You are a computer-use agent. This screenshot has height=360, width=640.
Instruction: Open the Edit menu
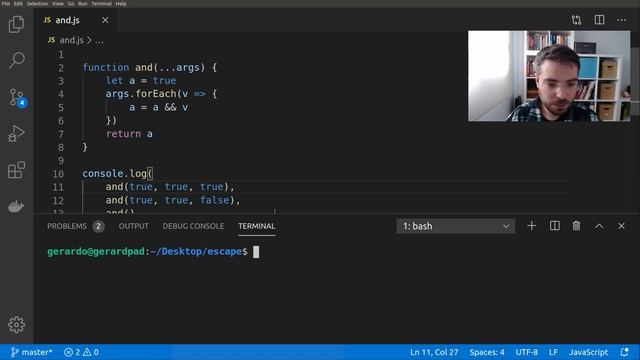coord(18,4)
